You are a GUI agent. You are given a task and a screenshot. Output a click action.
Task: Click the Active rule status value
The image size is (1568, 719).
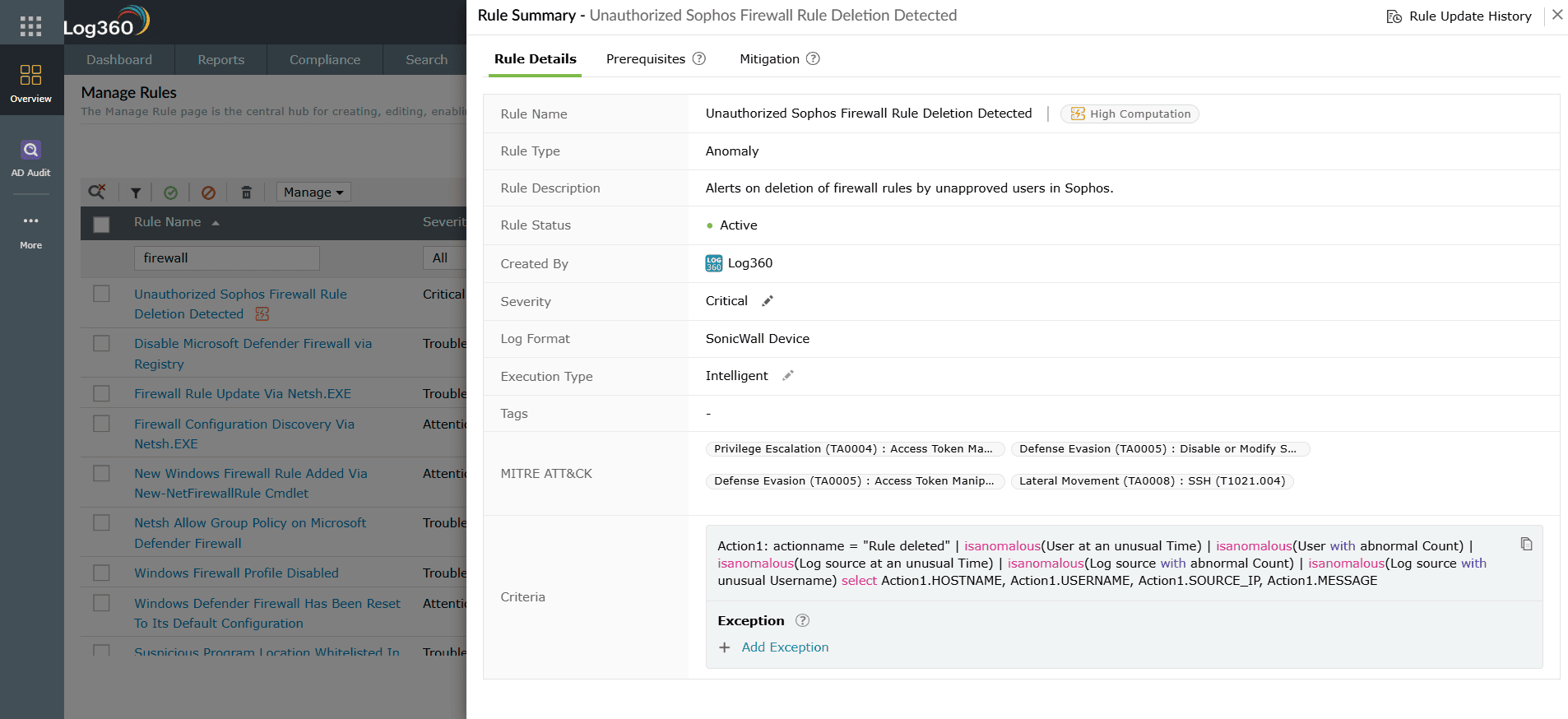click(738, 225)
